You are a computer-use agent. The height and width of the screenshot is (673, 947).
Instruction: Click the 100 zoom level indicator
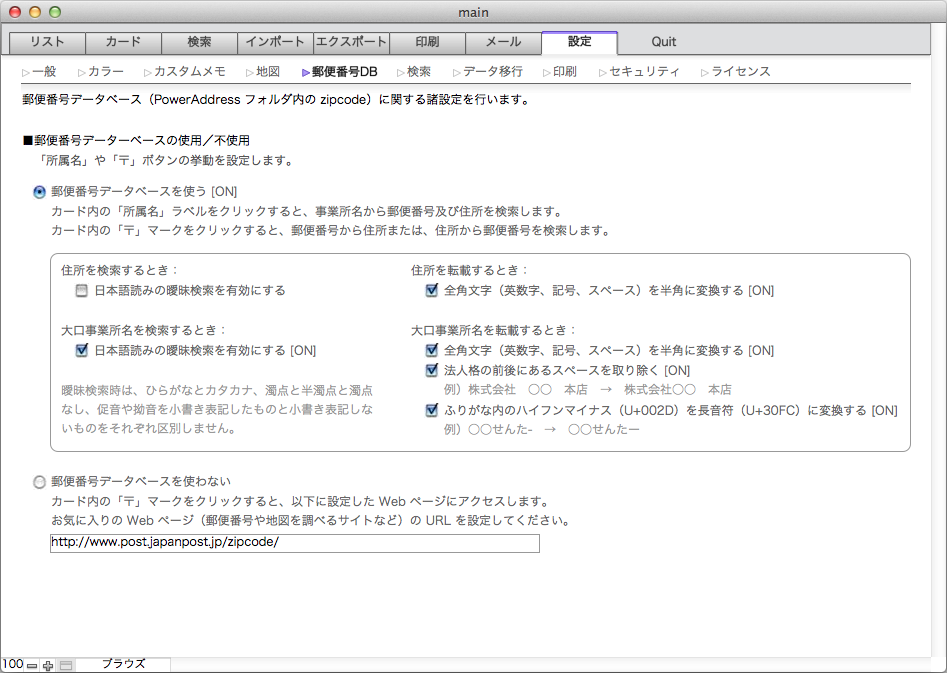(x=12, y=665)
